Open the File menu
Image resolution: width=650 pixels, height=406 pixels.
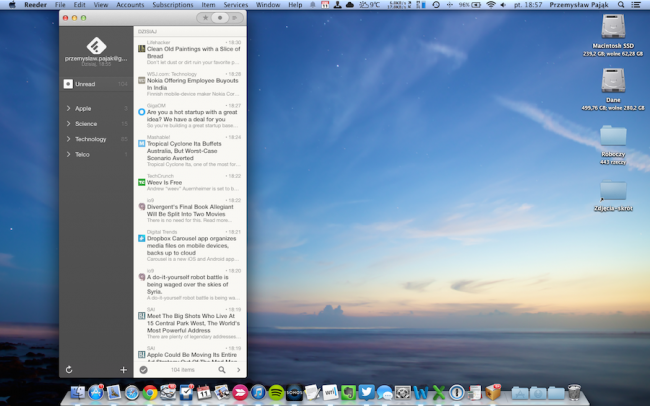coord(60,5)
